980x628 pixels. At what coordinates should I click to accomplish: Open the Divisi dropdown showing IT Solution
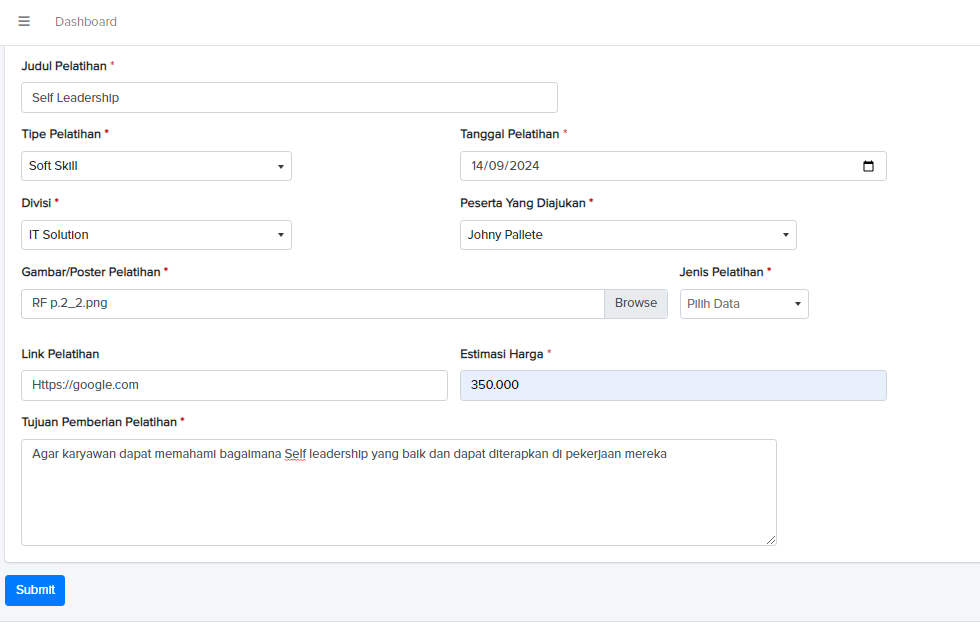click(156, 235)
